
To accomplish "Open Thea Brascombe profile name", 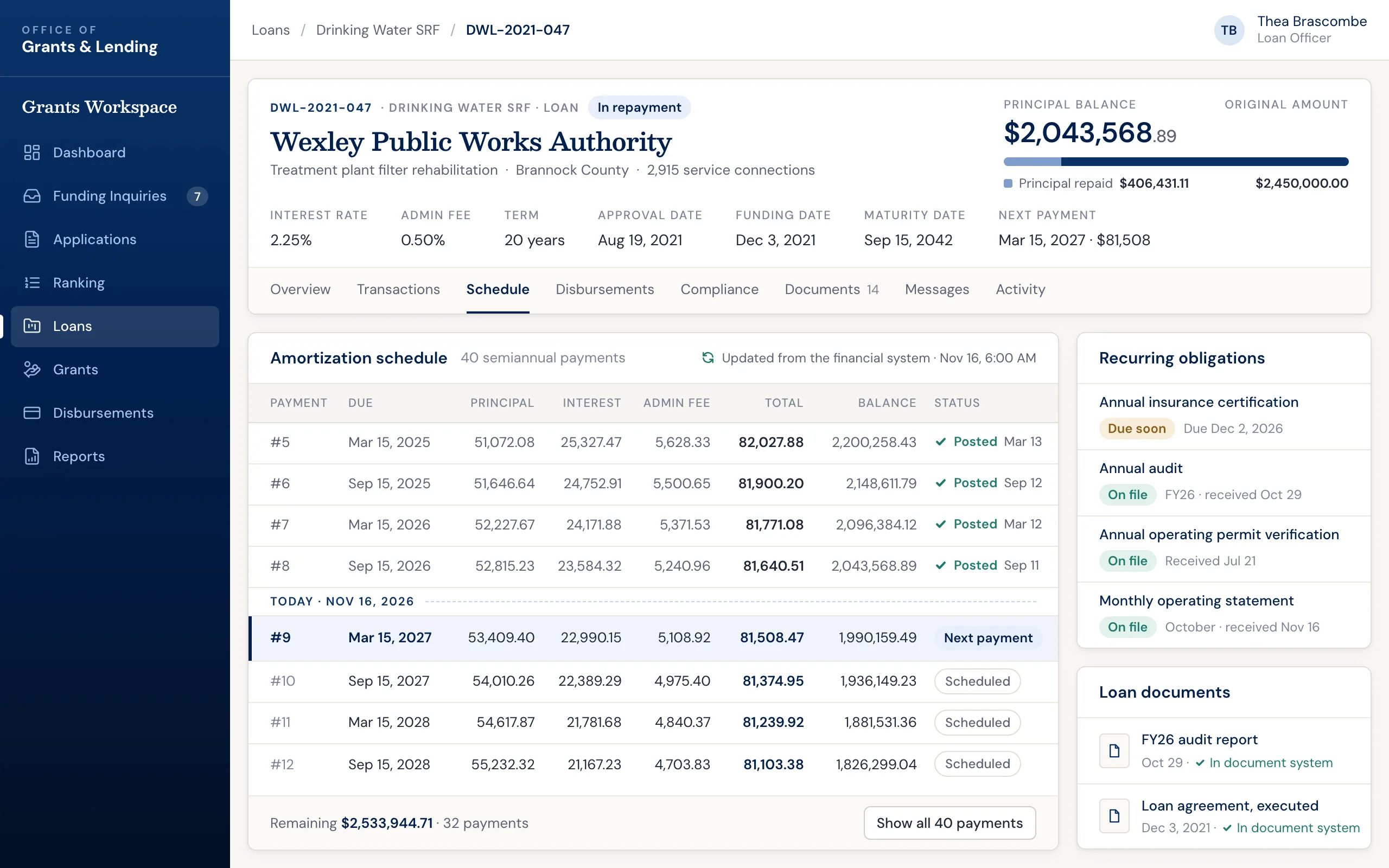I will pyautogui.click(x=1311, y=21).
